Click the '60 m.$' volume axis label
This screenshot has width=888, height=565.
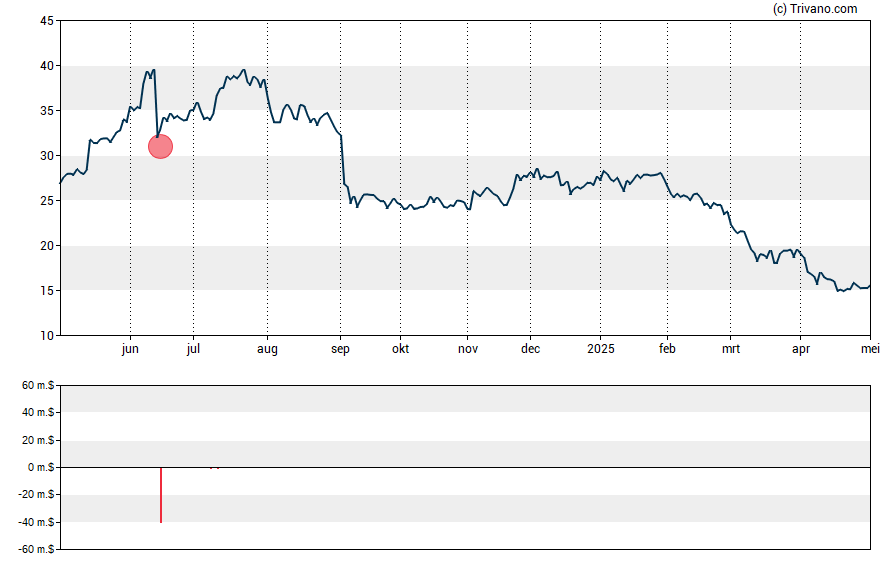point(38,386)
